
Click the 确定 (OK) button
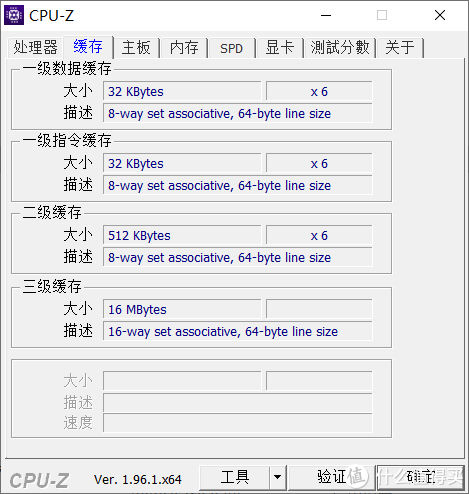tap(421, 477)
